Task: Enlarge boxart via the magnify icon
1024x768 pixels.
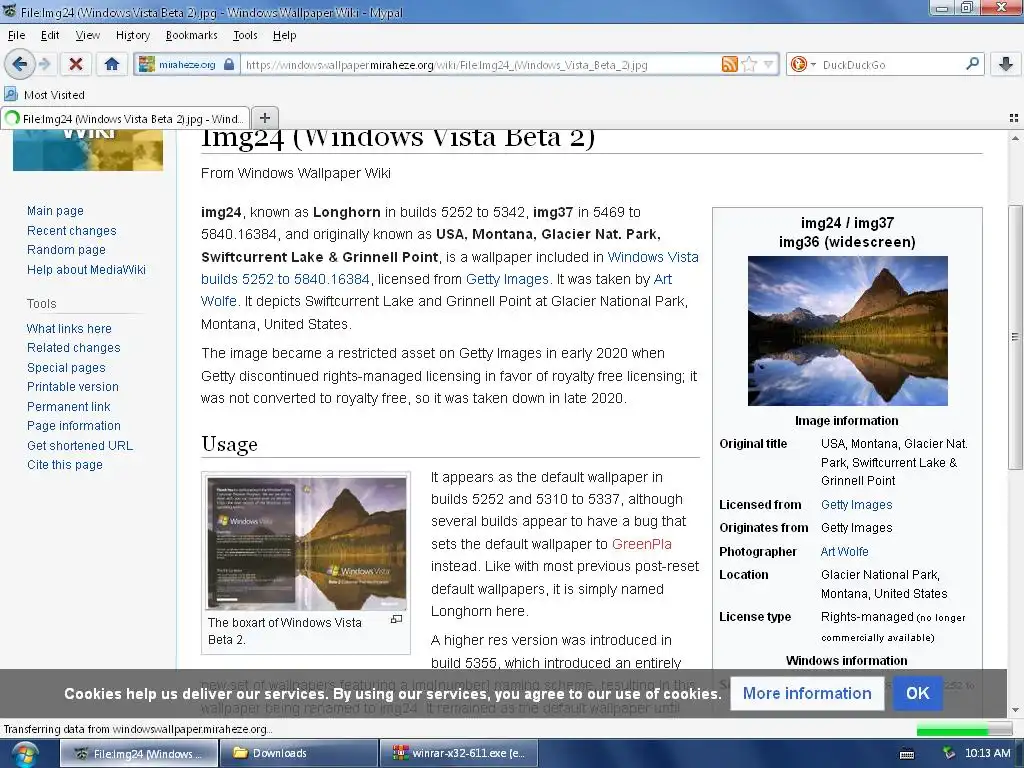Action: point(396,619)
